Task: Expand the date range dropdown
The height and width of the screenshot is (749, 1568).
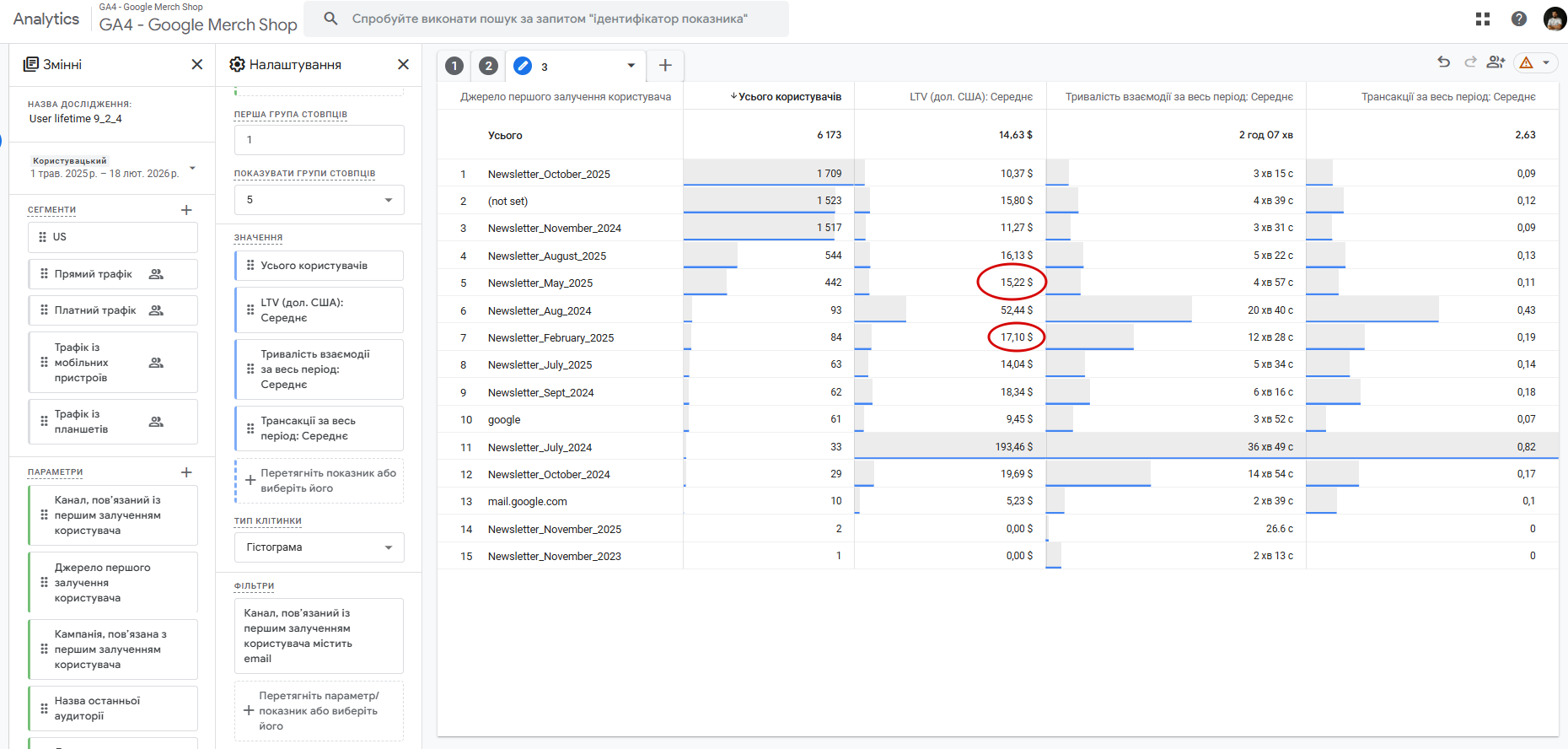Action: [192, 168]
